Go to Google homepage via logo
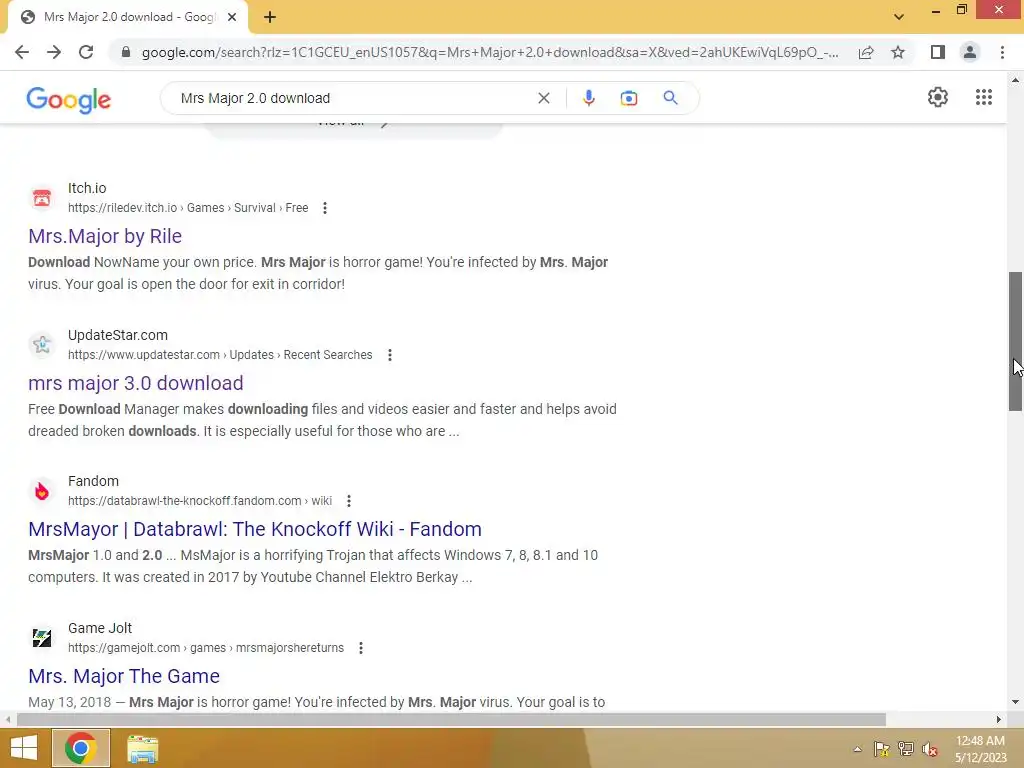Image resolution: width=1024 pixels, height=768 pixels. coord(69,100)
